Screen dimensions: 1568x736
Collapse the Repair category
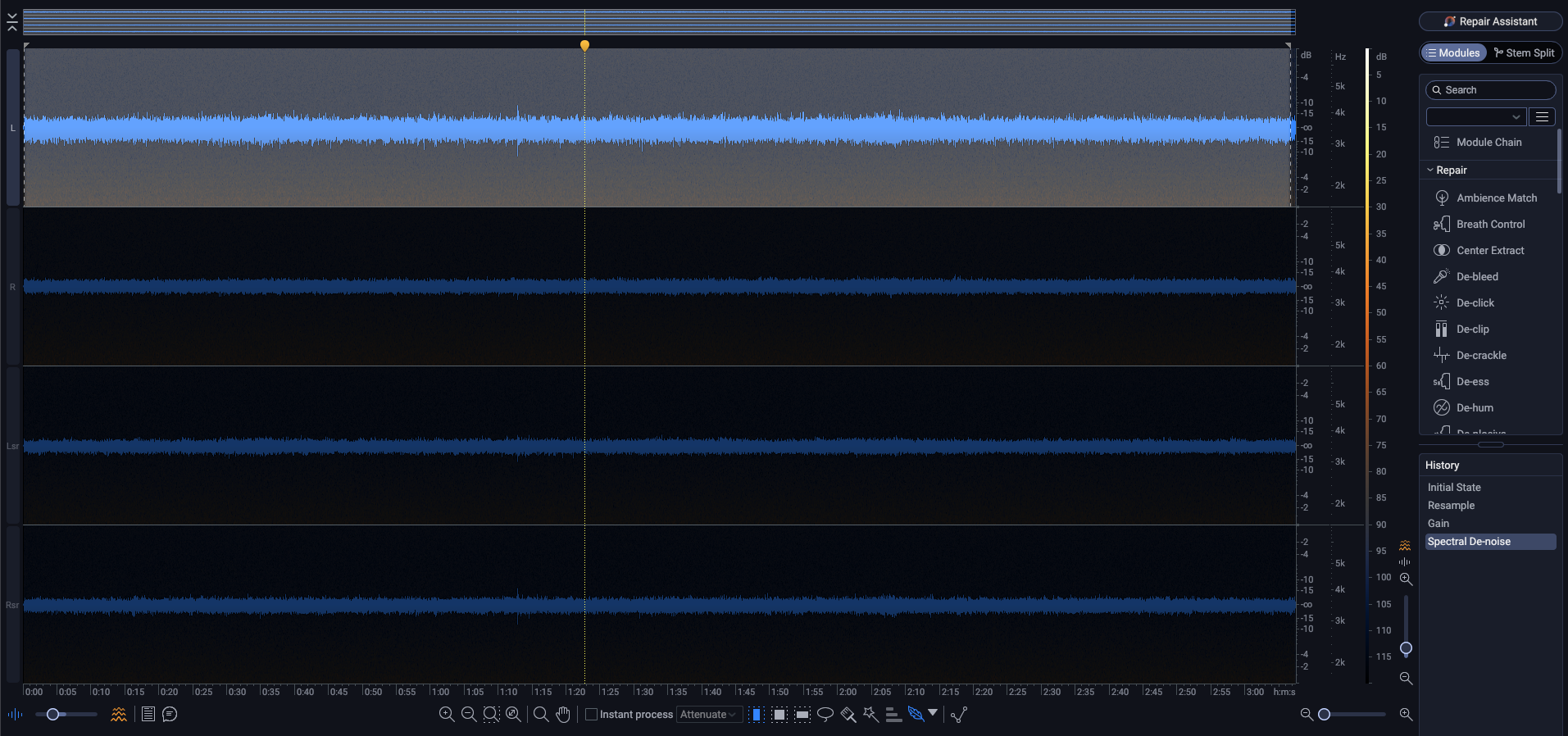[1430, 170]
